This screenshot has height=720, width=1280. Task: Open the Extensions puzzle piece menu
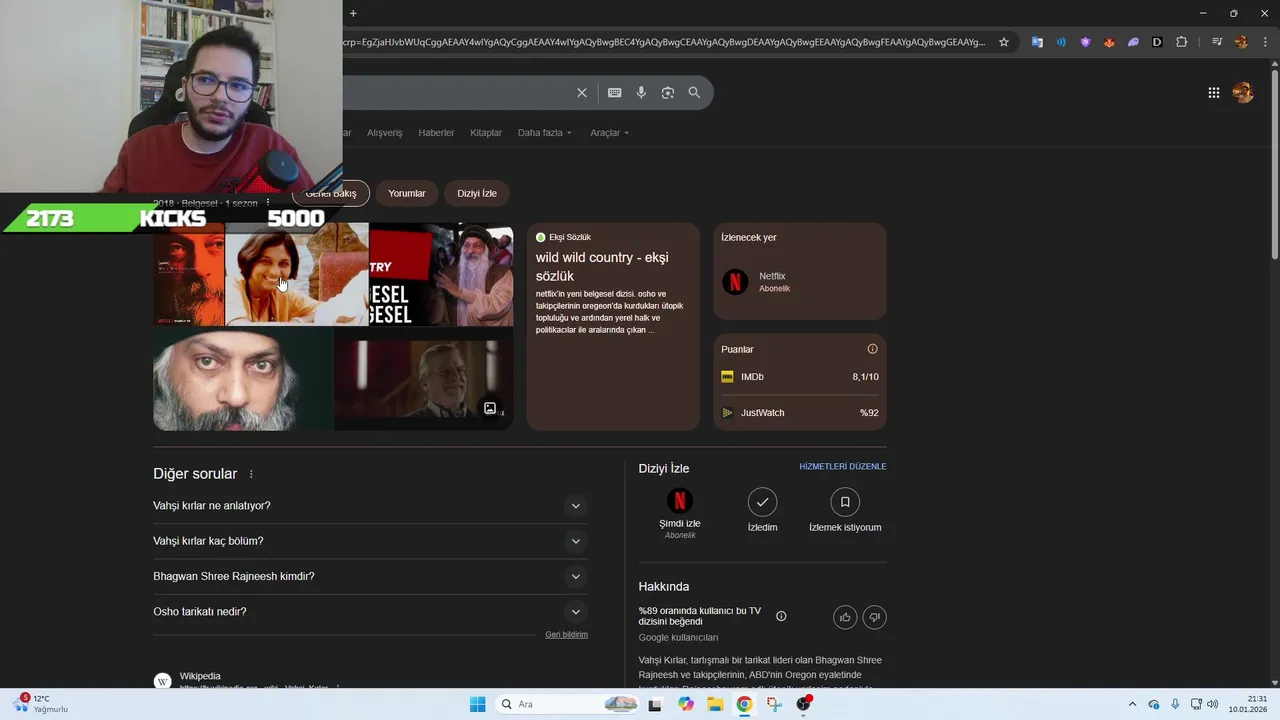coord(1182,42)
